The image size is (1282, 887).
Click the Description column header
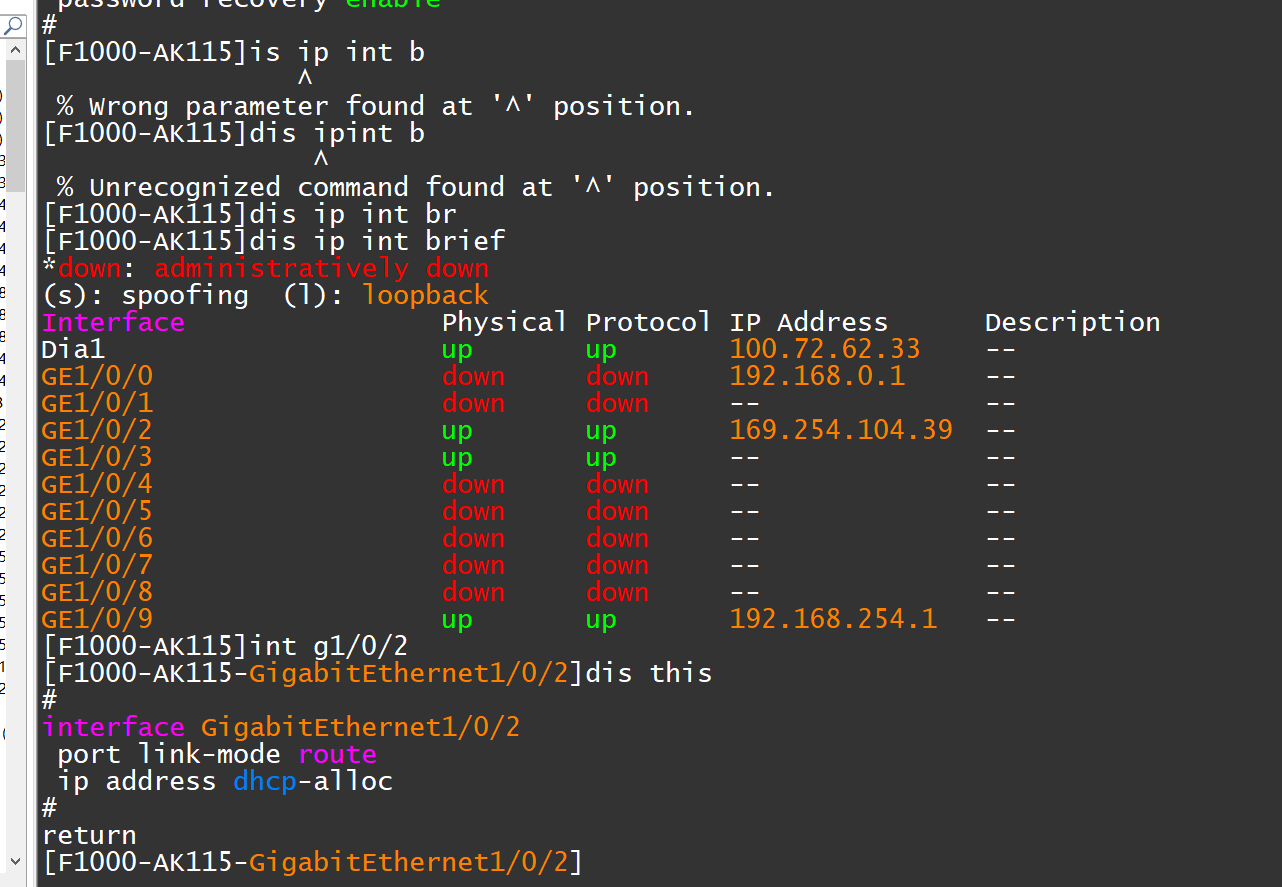pos(1072,323)
